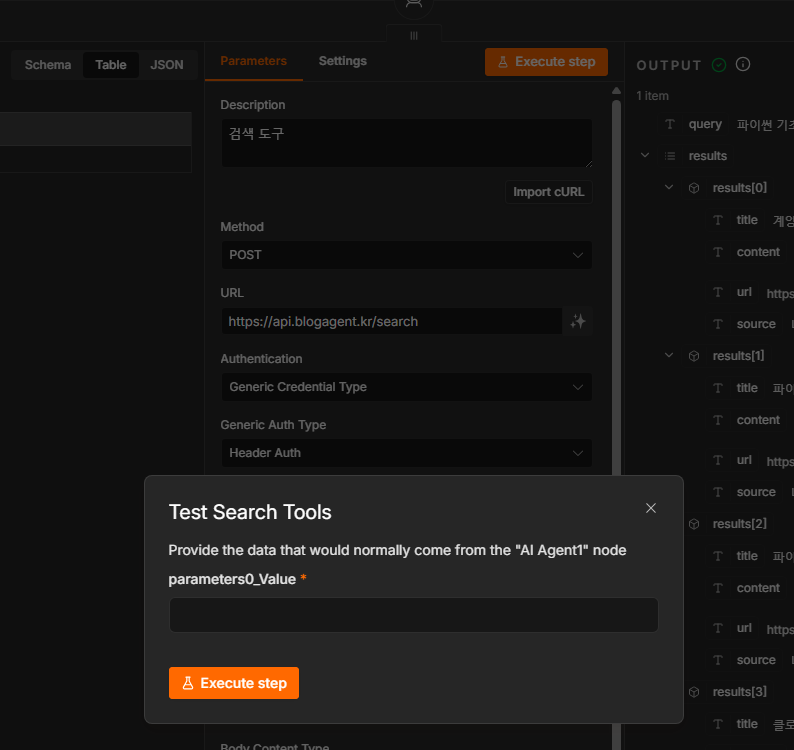Select the source field under results[2]
794x750 pixels.
(756, 660)
